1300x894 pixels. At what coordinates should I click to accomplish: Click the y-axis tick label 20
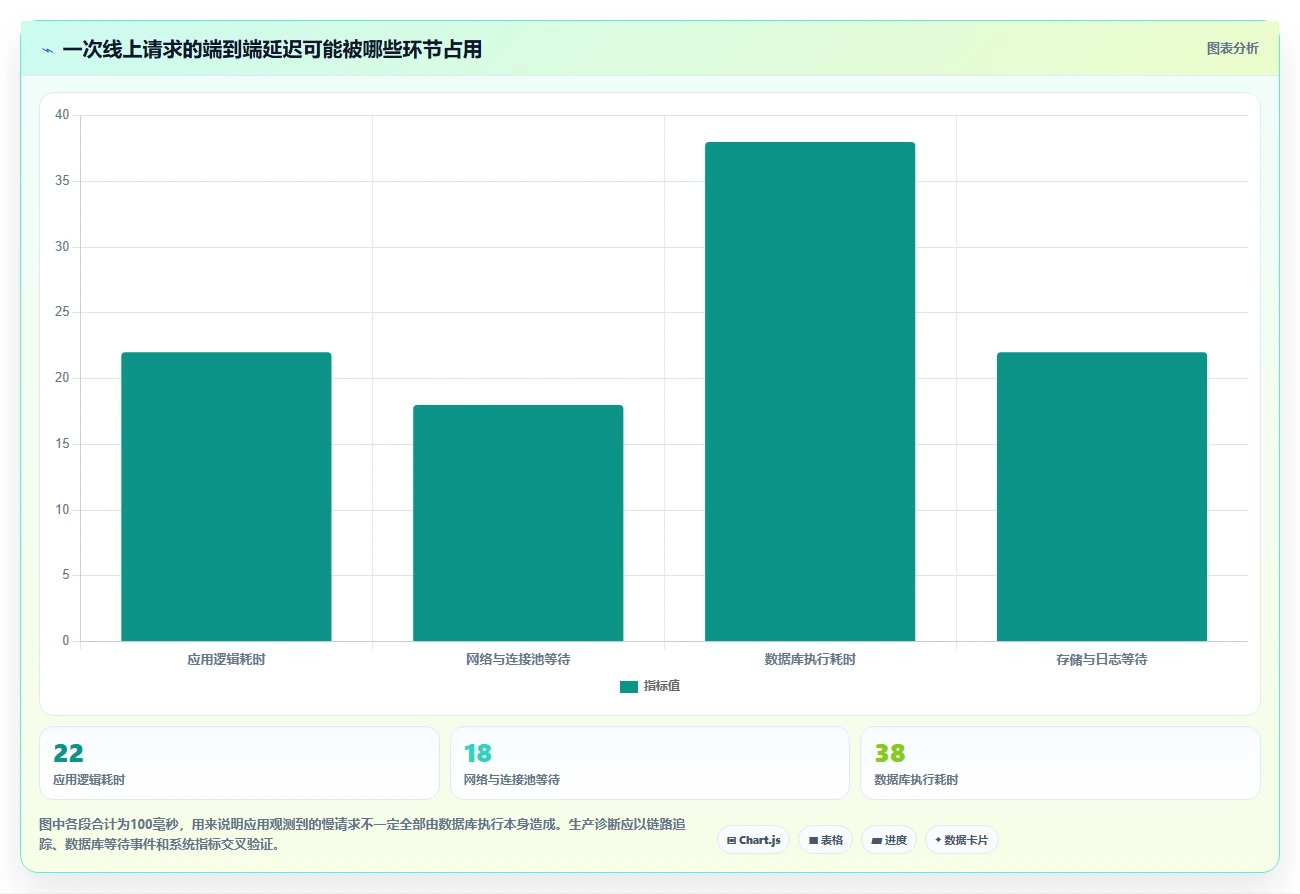pyautogui.click(x=62, y=378)
